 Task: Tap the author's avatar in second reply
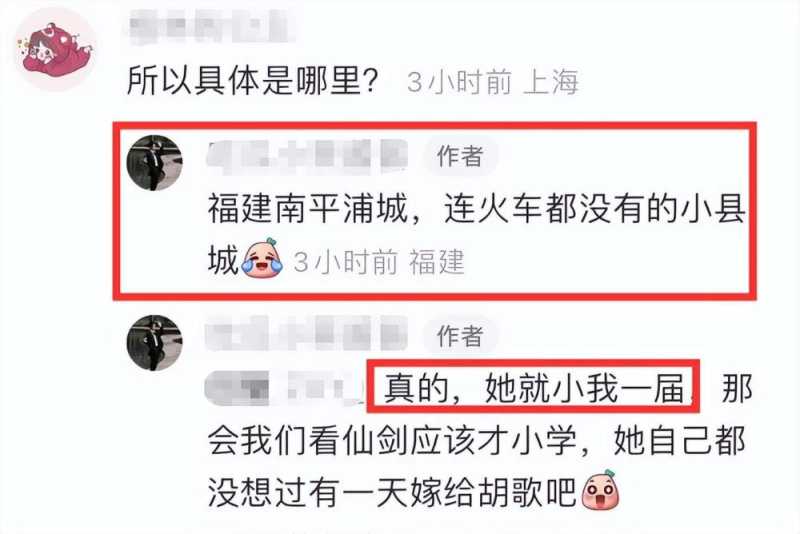(155, 343)
